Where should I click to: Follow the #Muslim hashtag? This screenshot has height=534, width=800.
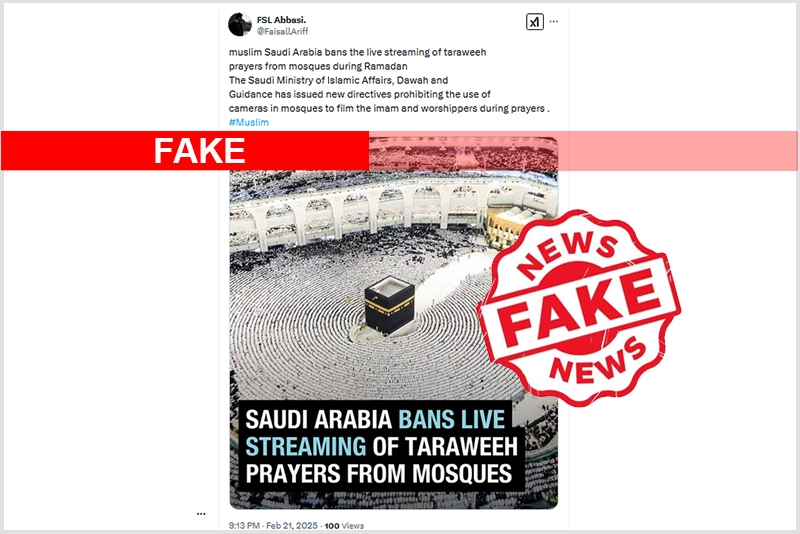pos(248,122)
